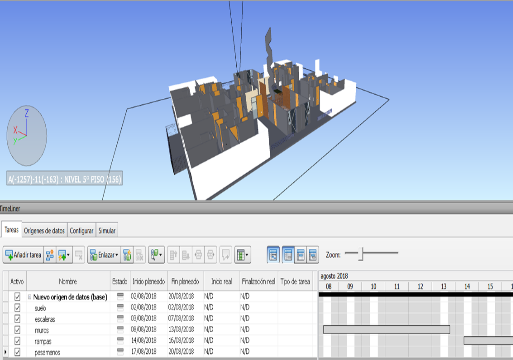Click the agosto 2018 Gantt header
The width and height of the screenshot is (513, 360).
click(334, 276)
